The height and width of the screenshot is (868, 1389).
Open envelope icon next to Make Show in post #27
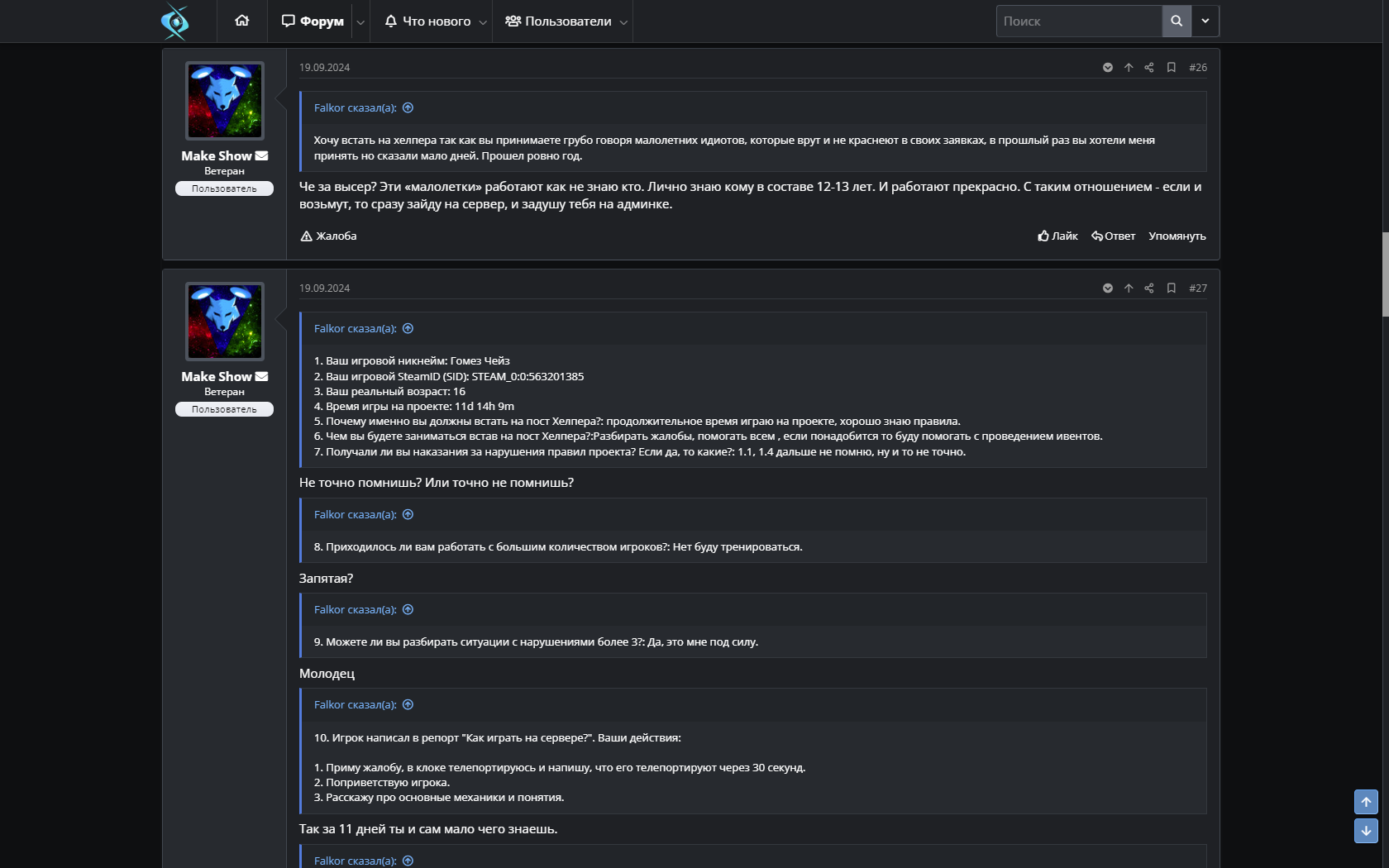coord(262,377)
